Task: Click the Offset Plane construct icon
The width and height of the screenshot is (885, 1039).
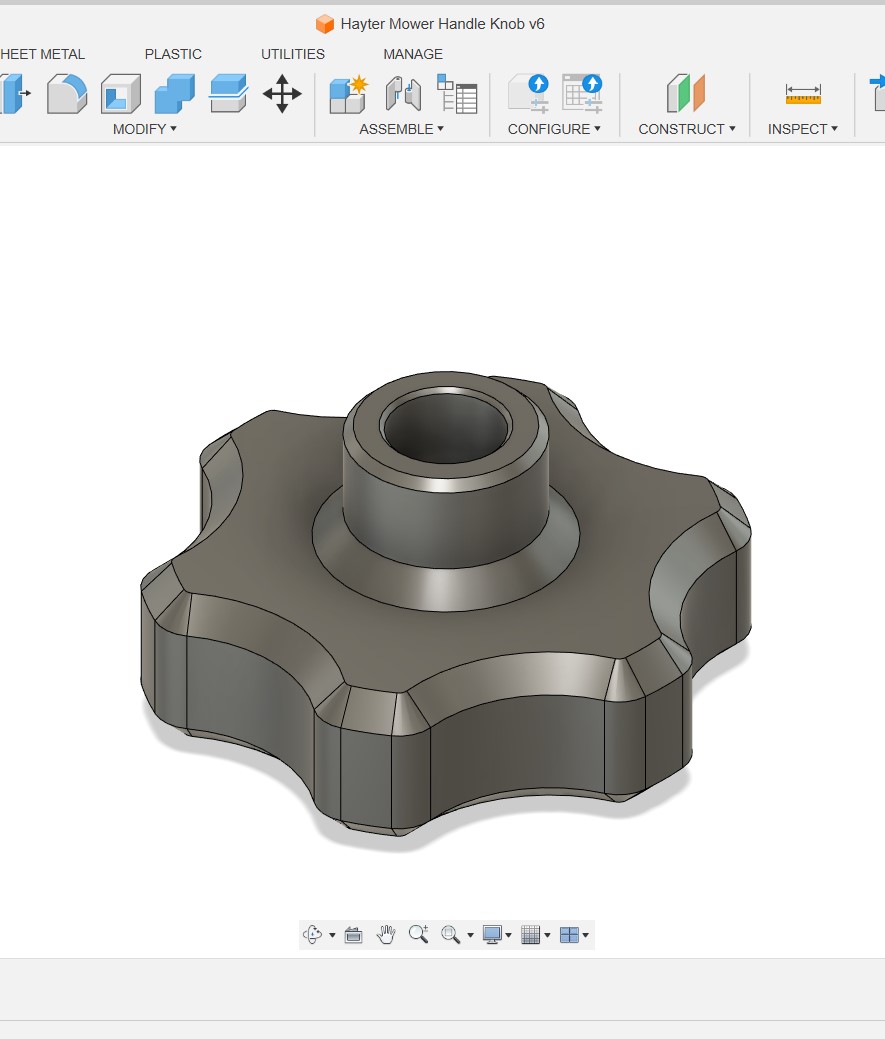Action: point(686,94)
